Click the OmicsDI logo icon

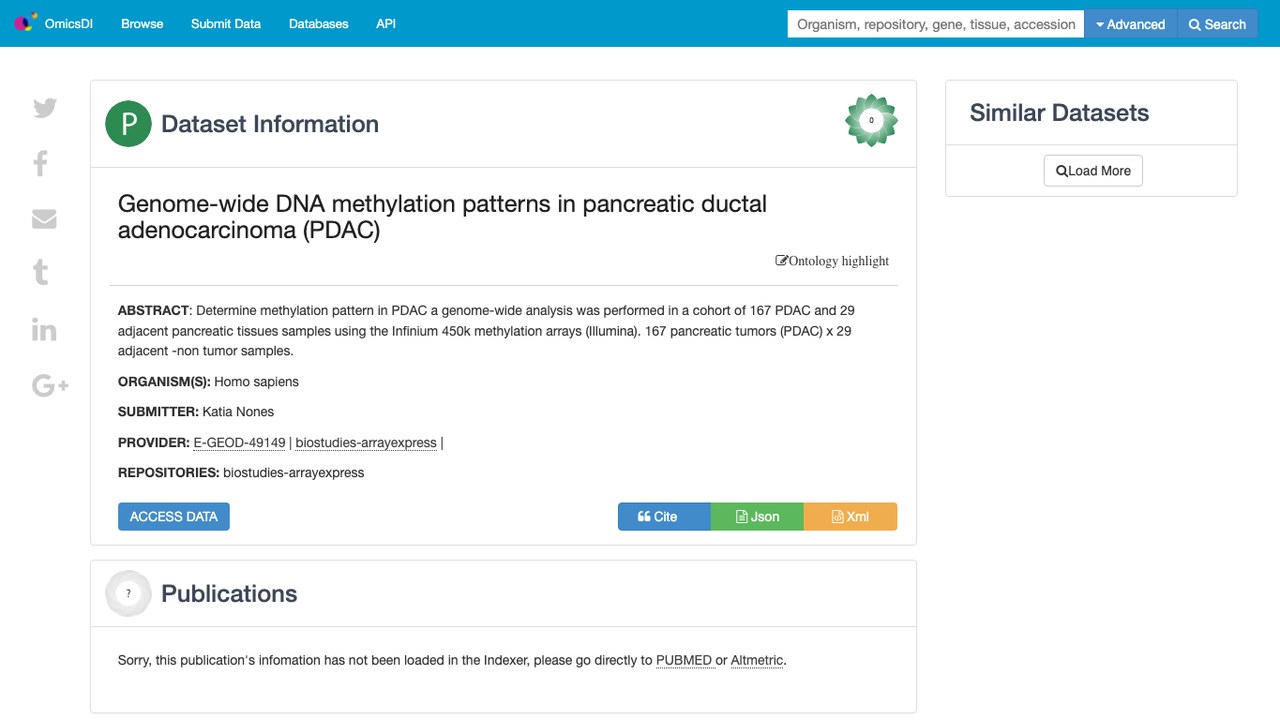(x=26, y=23)
